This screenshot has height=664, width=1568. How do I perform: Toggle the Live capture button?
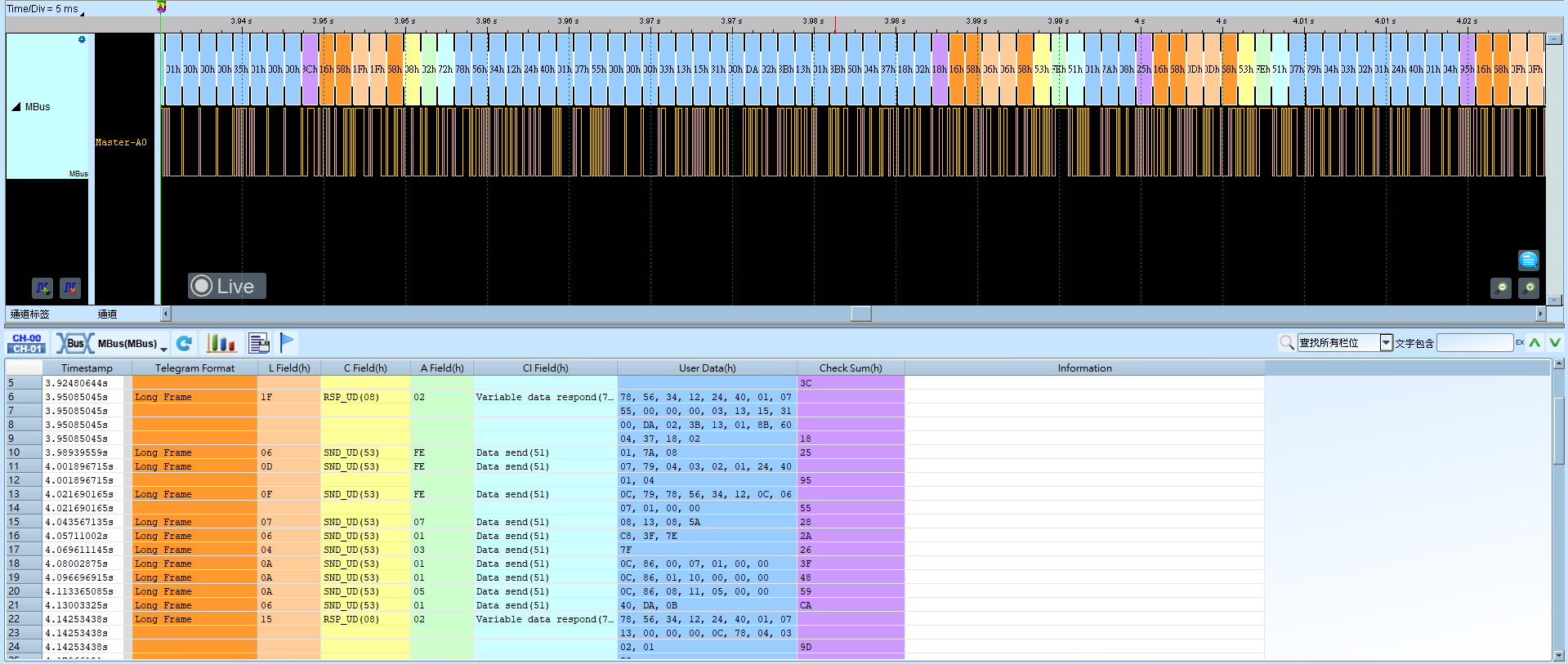(226, 286)
